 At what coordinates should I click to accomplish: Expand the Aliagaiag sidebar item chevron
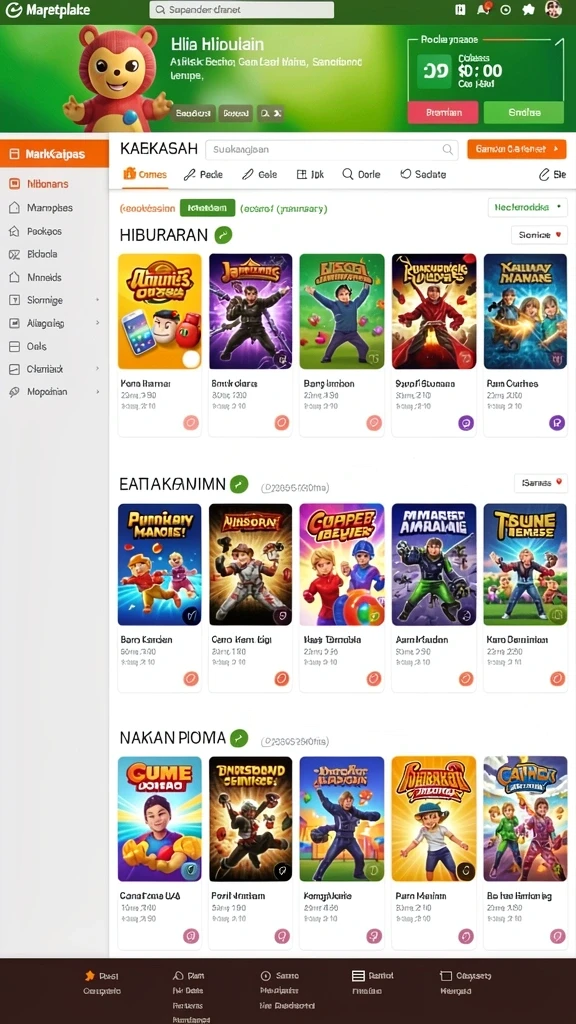pyautogui.click(x=98, y=323)
